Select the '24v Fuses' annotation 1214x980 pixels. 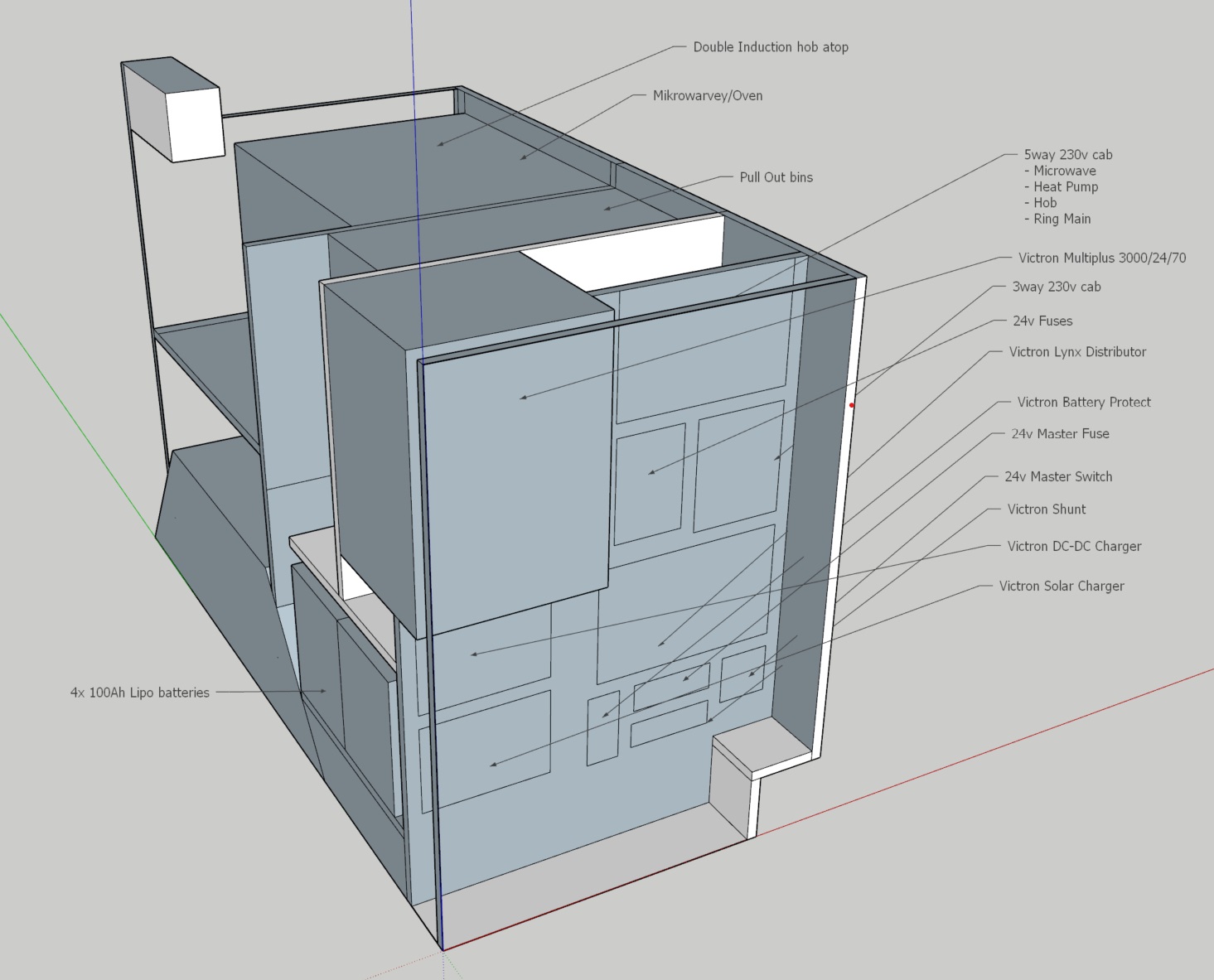(x=1042, y=321)
